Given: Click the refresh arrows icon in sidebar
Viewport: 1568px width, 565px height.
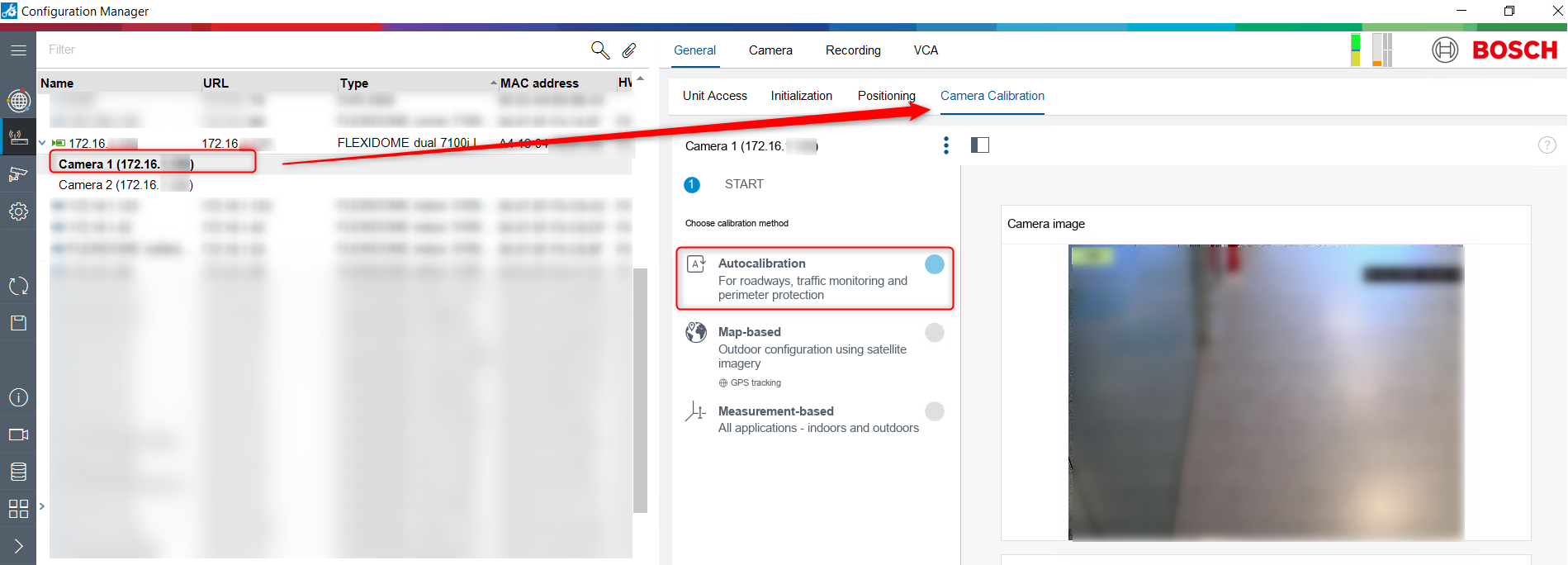Looking at the screenshot, I should click(x=18, y=286).
